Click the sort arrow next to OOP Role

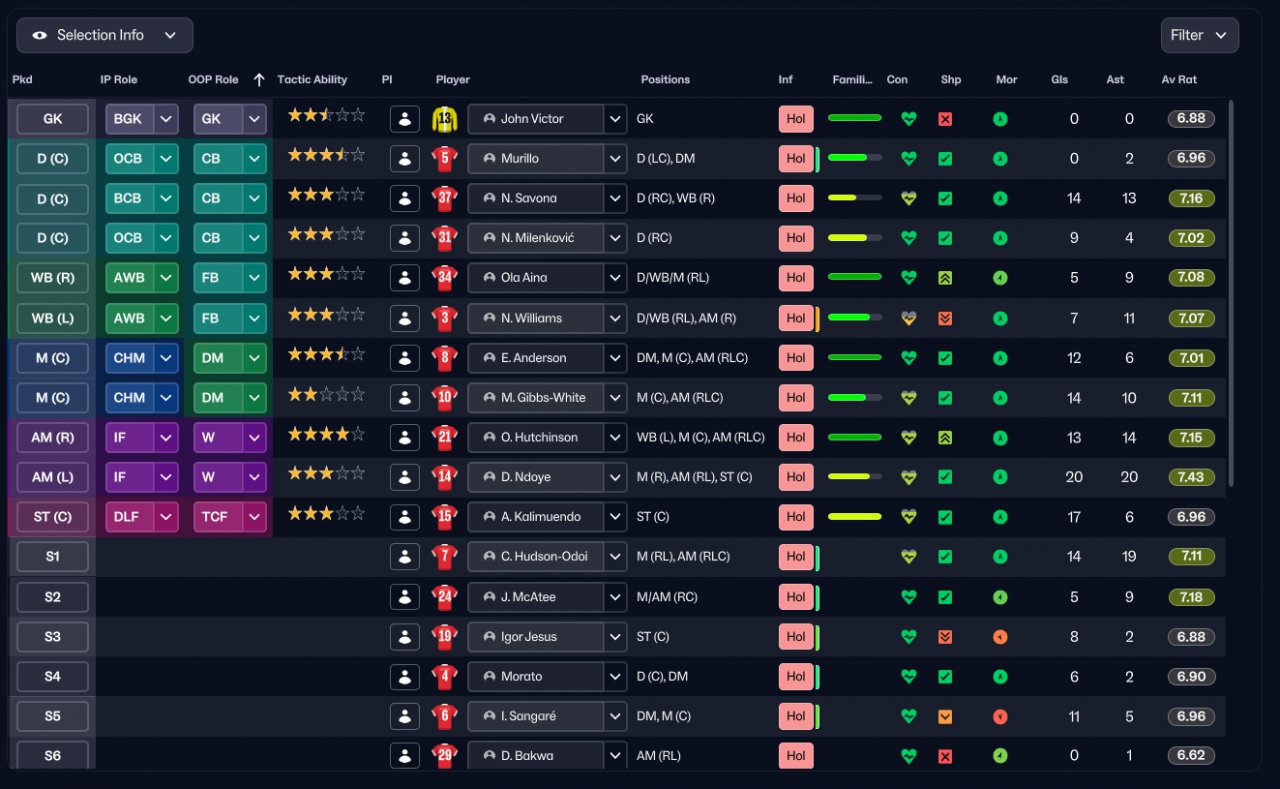tap(259, 80)
